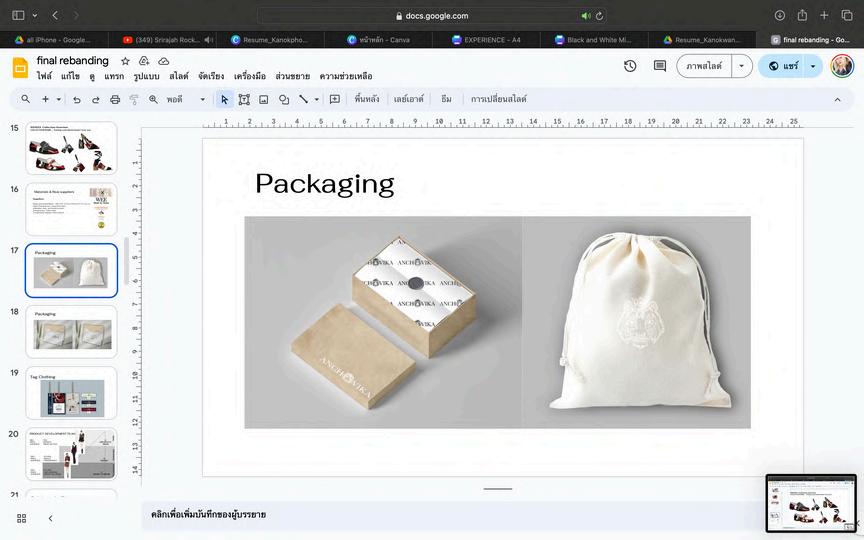Open Safari sidebar icon
Screen dimensions: 864x540
18,15
